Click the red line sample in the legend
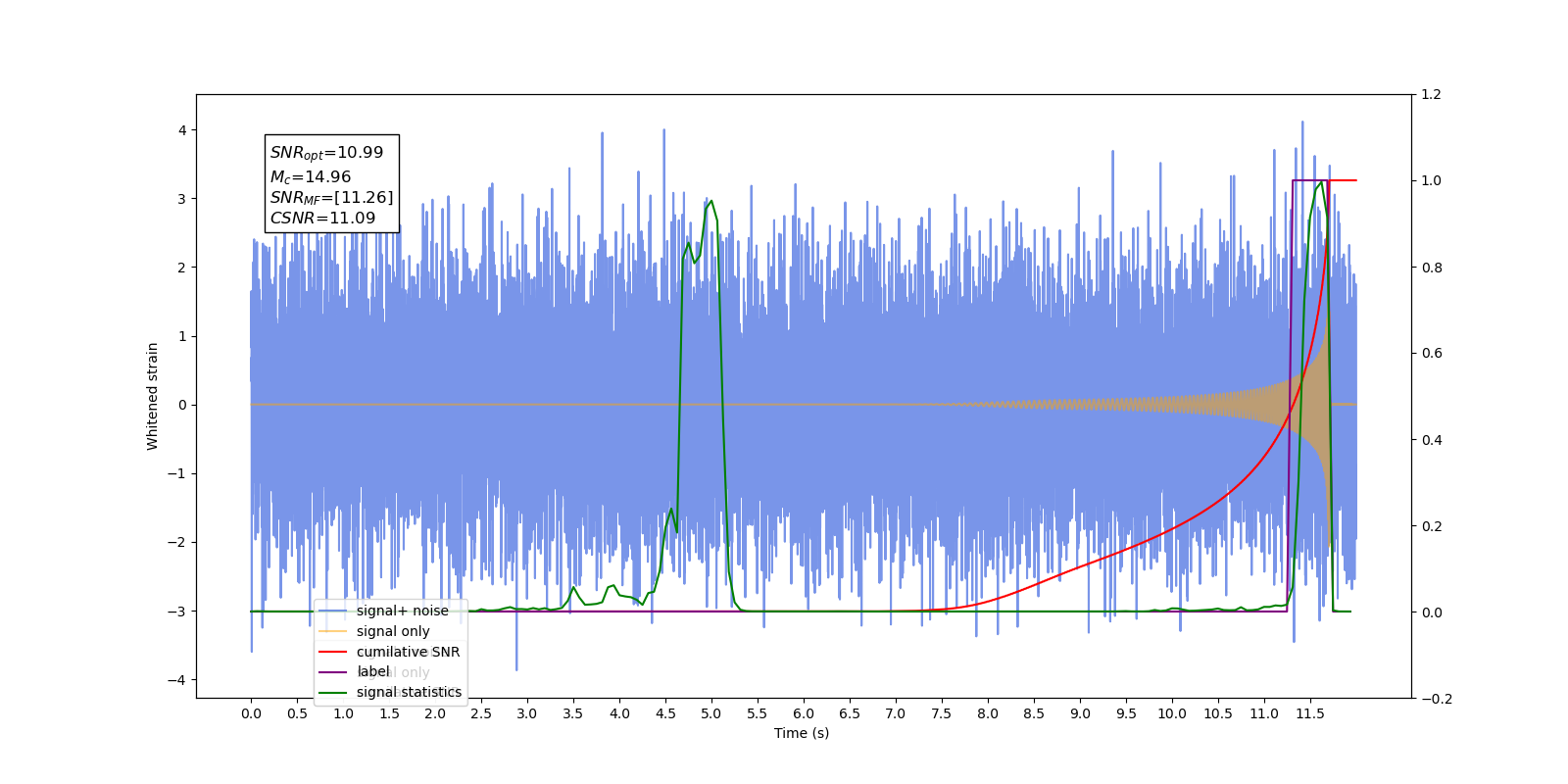The height and width of the screenshot is (784, 1568). (333, 652)
